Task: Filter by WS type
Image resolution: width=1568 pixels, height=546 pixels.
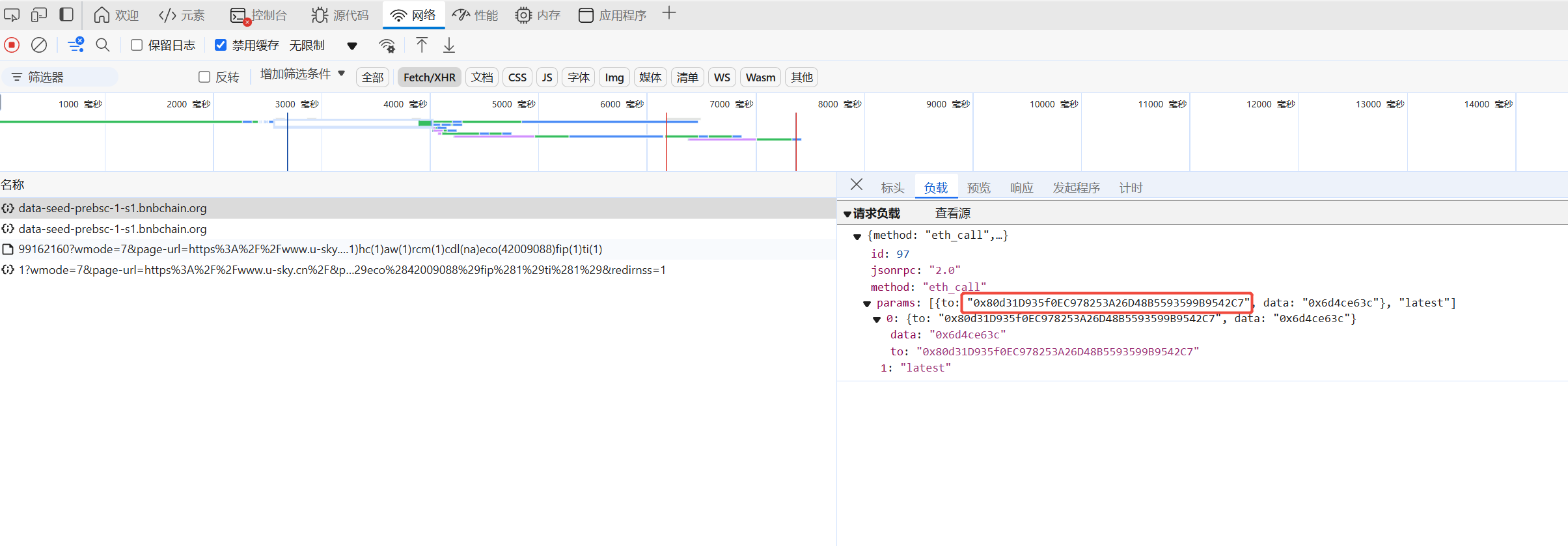Action: 722,77
